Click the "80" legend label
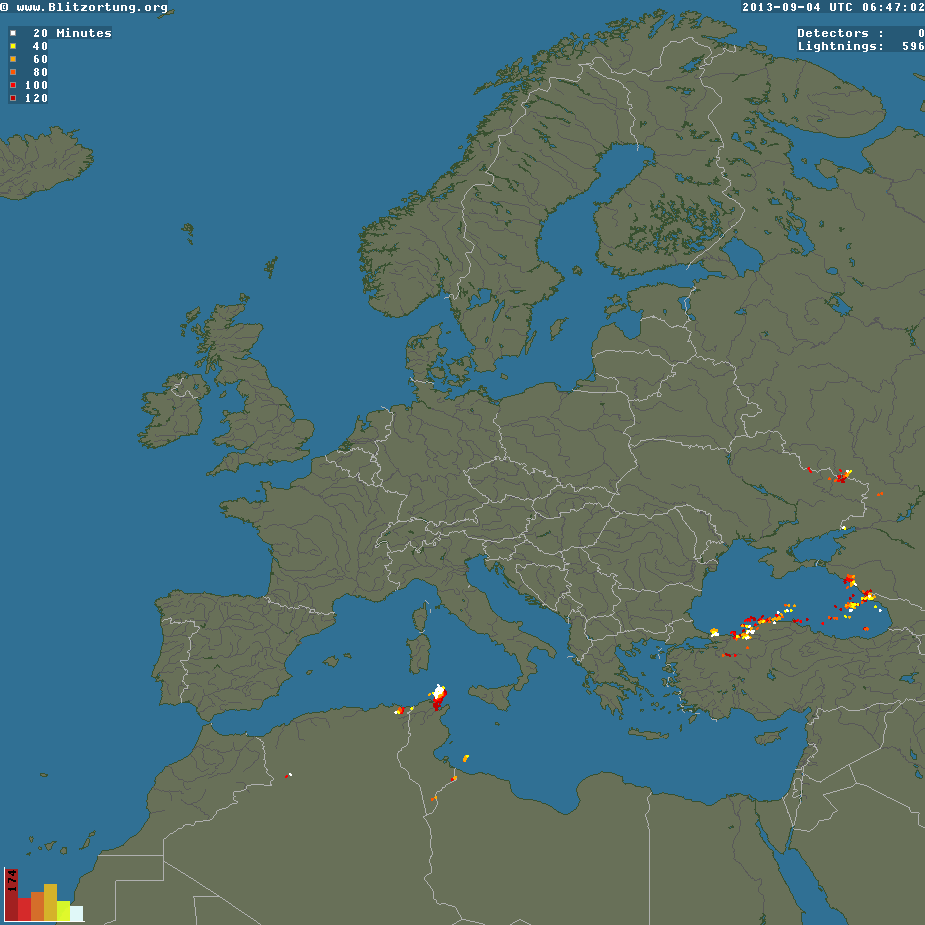The height and width of the screenshot is (925, 925). (x=40, y=72)
